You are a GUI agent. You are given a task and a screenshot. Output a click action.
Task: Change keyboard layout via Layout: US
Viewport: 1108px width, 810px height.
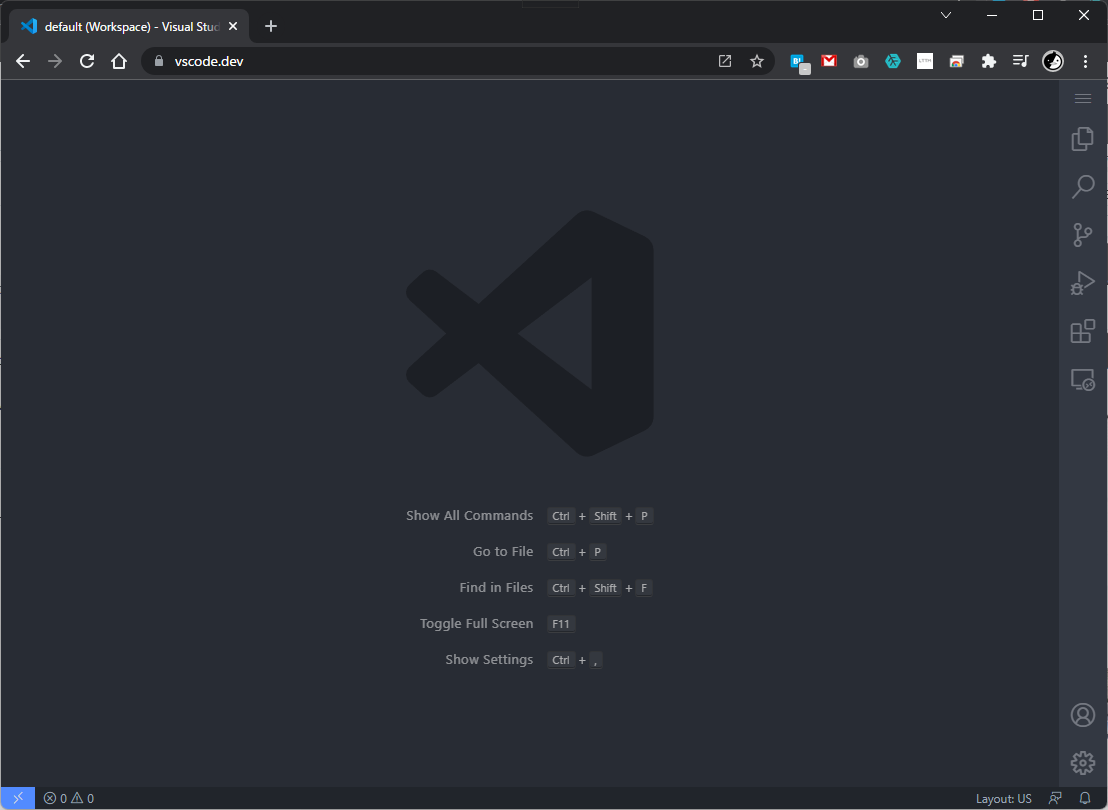click(x=1003, y=799)
